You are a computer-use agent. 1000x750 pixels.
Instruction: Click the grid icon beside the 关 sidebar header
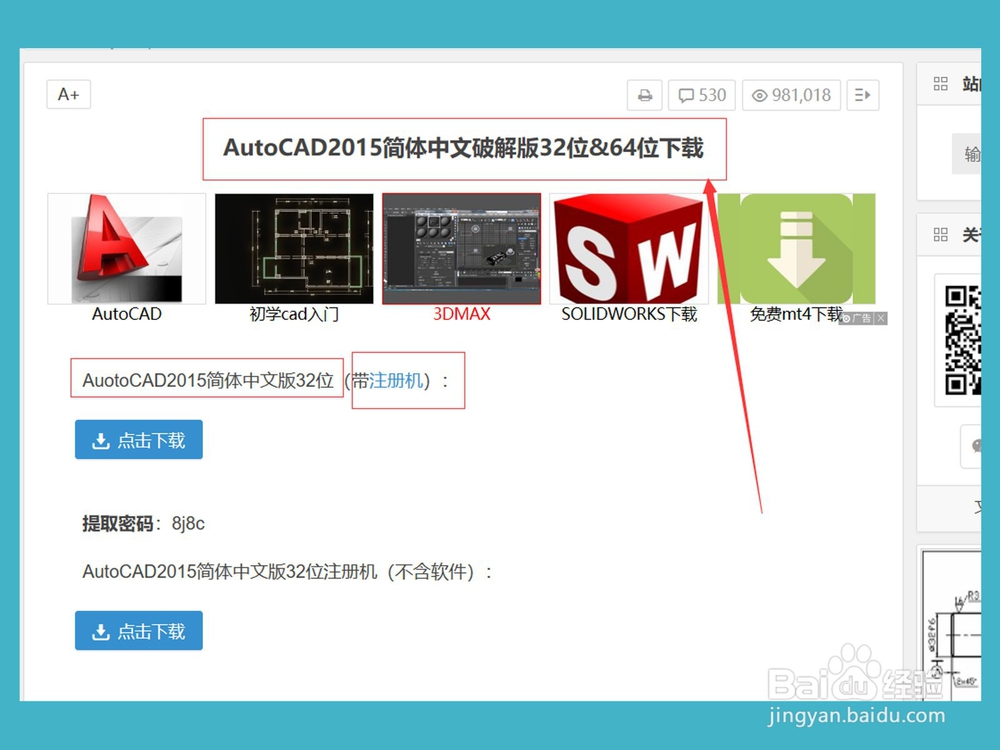[x=938, y=234]
